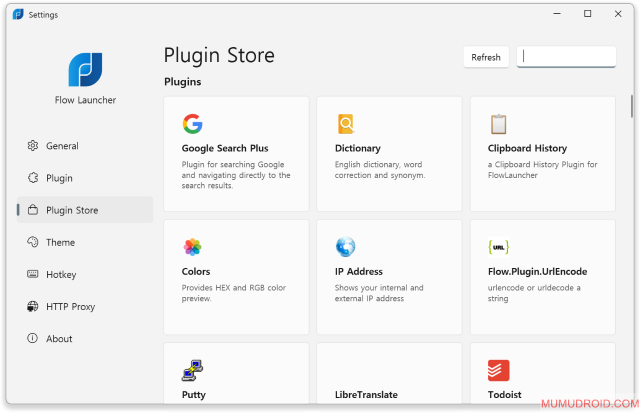The width and height of the screenshot is (640, 413).
Task: Click the General gear icon
Action: 33,146
